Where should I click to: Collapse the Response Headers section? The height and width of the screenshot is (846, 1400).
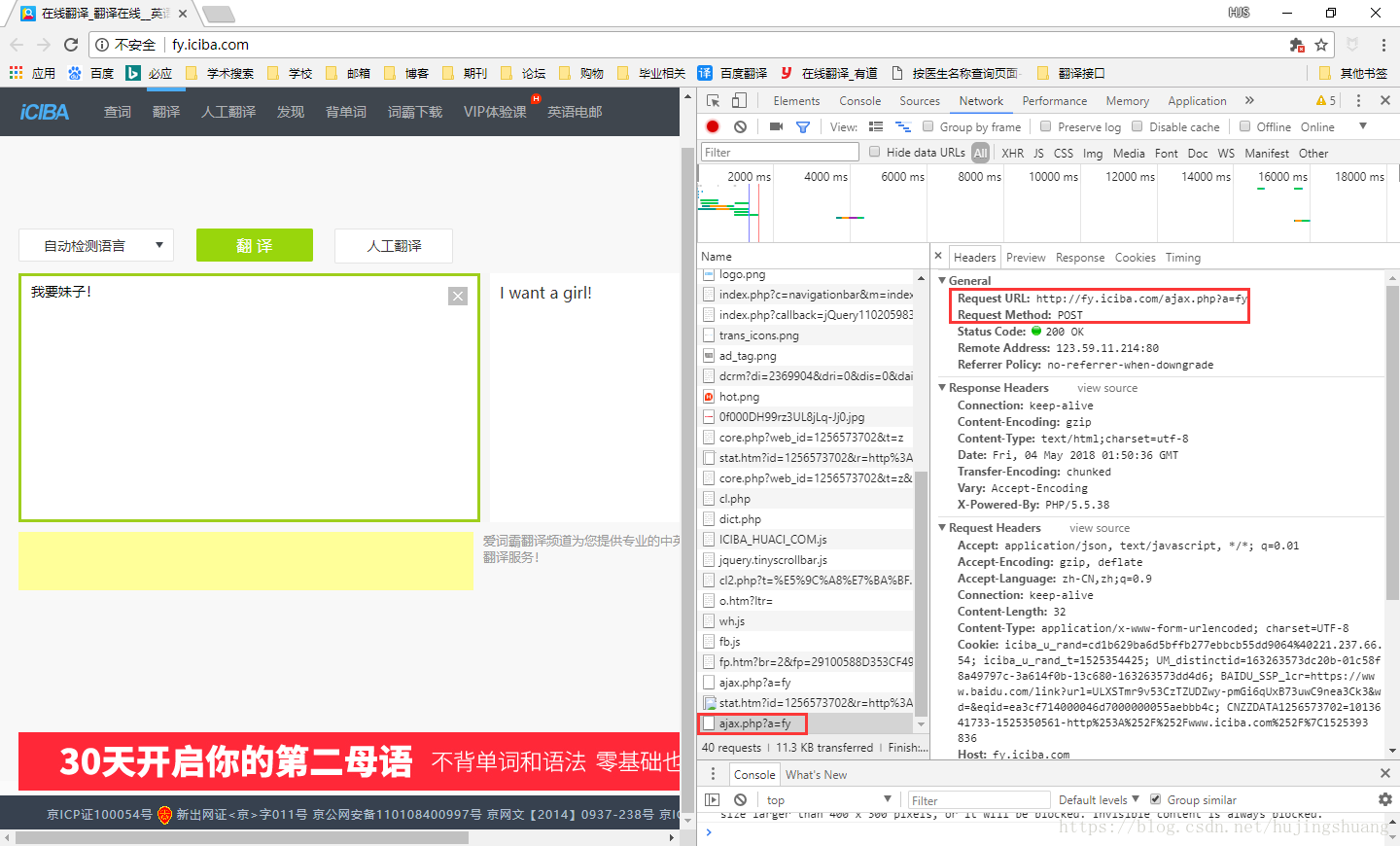pos(942,388)
